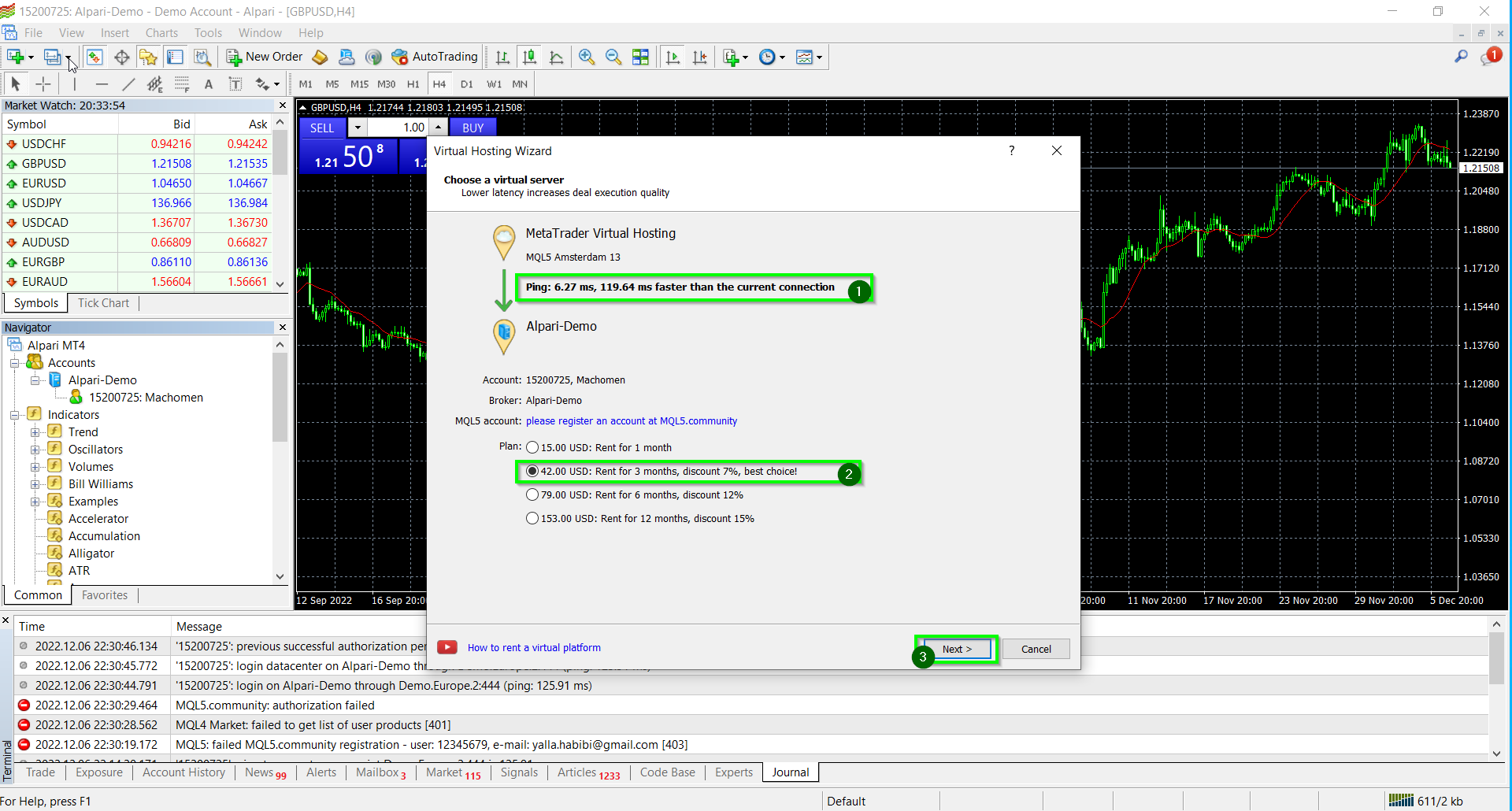This screenshot has height=811, width=1512.
Task: Switch chart to M15 timeframe
Action: point(359,83)
